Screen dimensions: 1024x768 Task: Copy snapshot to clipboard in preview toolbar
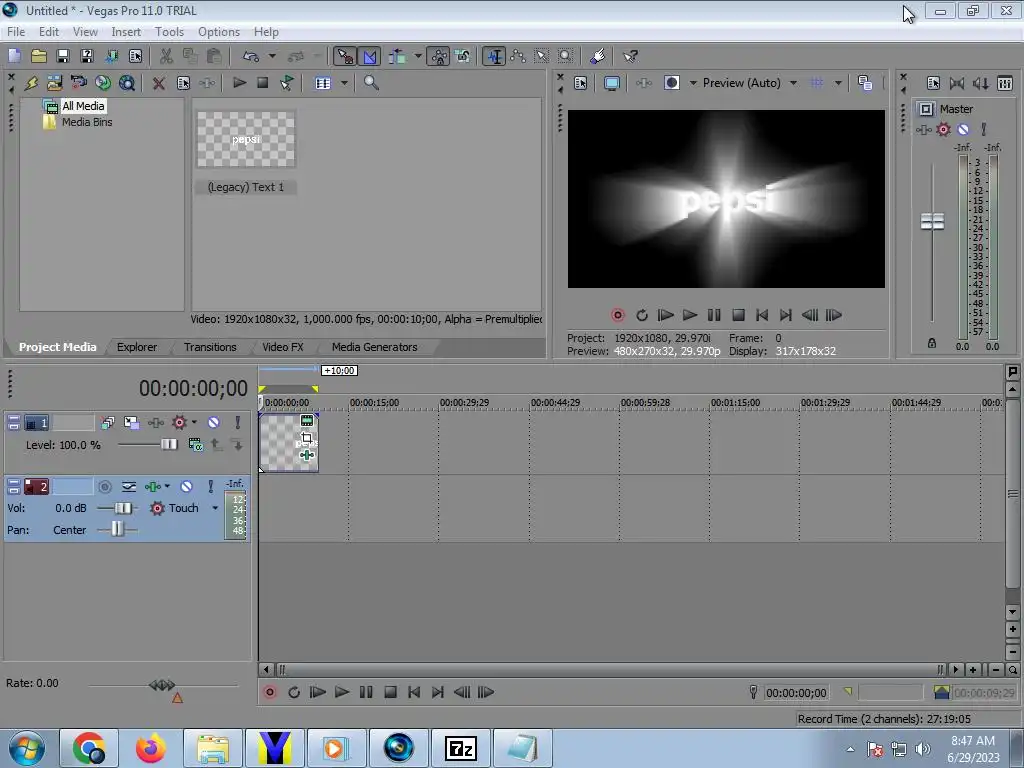[865, 83]
